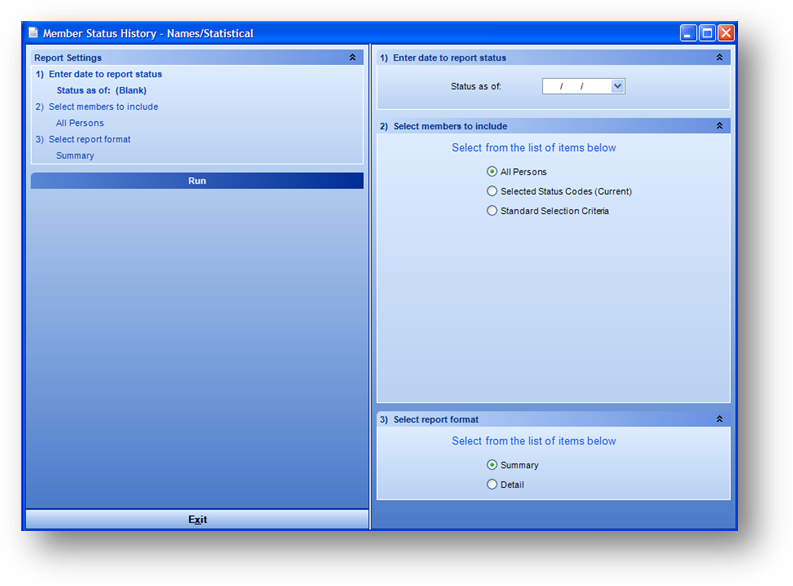Collapse the Select members to include section
This screenshot has height=586, width=793.
coord(719,126)
